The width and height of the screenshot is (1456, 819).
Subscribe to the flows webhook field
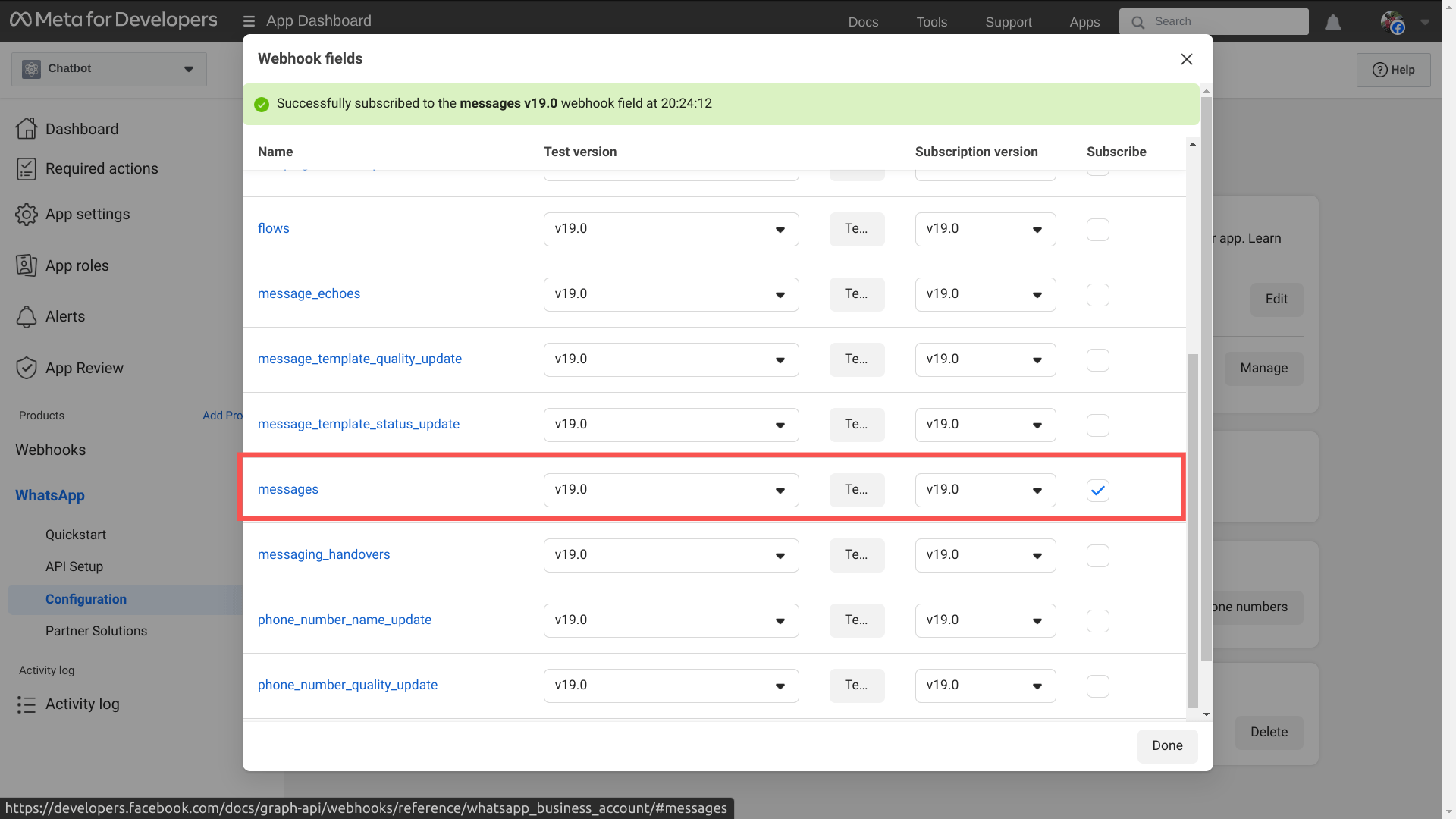coord(1097,230)
